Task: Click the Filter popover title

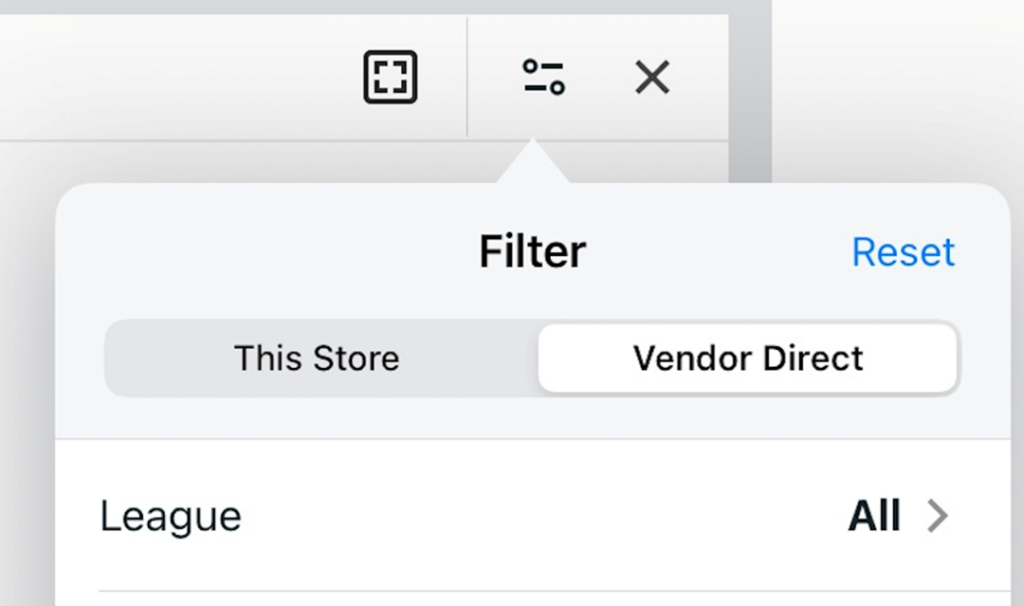Action: point(532,251)
